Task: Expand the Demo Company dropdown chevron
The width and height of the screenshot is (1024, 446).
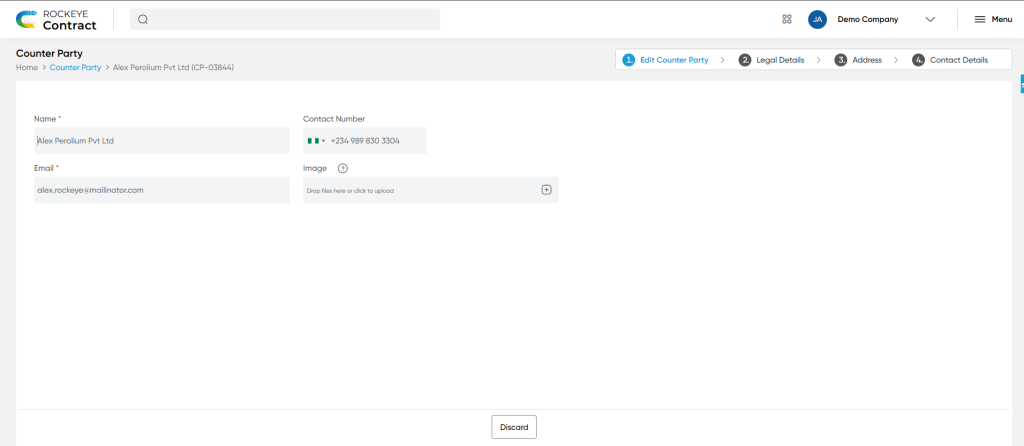Action: (930, 20)
